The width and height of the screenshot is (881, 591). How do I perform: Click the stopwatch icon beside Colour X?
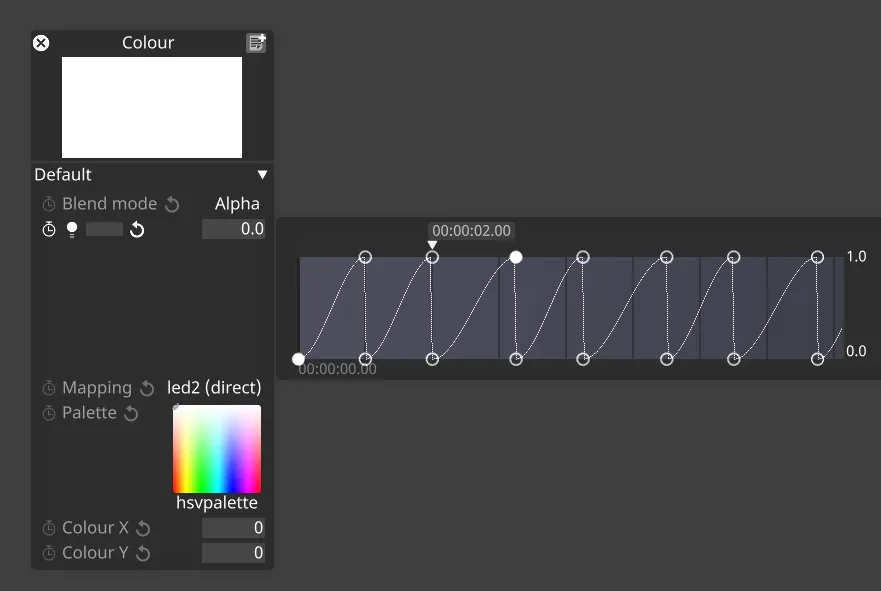(x=47, y=528)
